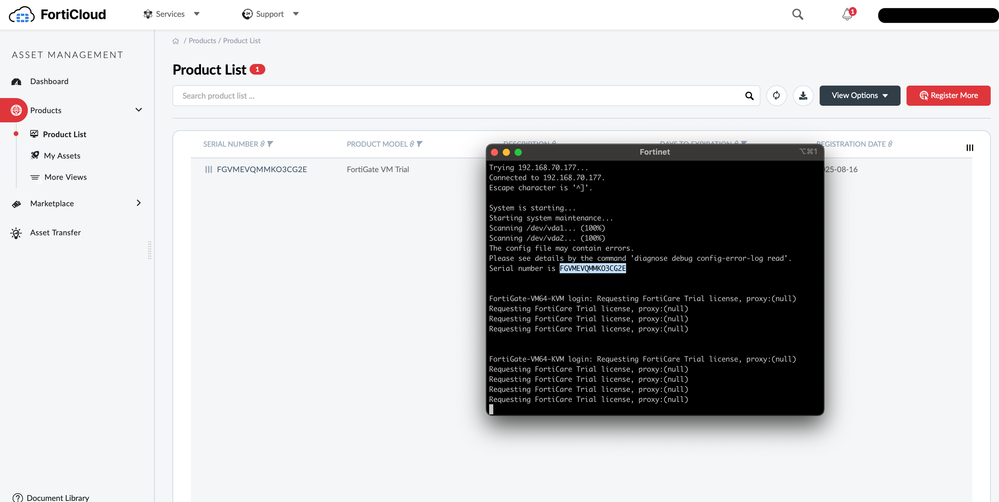The width and height of the screenshot is (999, 502).
Task: Click search magnifier in product list search box
Action: click(x=750, y=96)
